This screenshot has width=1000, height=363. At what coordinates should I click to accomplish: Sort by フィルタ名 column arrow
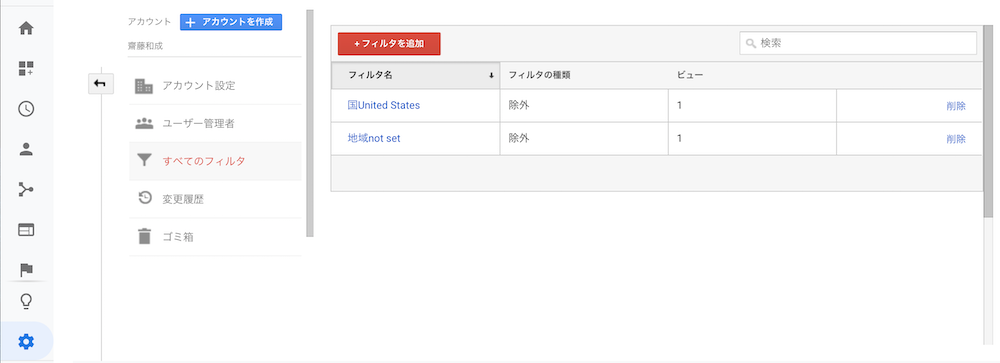click(491, 75)
